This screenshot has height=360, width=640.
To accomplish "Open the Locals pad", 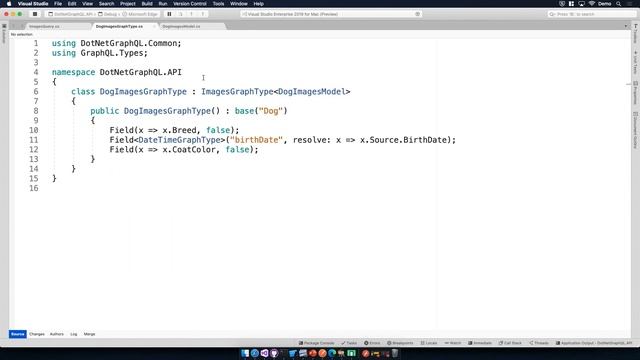I will point(429,343).
